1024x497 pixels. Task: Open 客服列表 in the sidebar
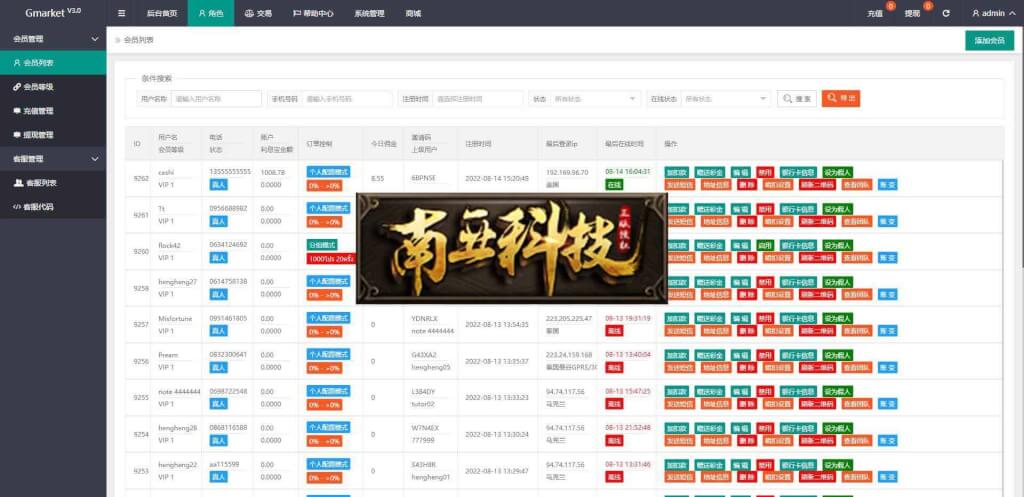click(53, 183)
